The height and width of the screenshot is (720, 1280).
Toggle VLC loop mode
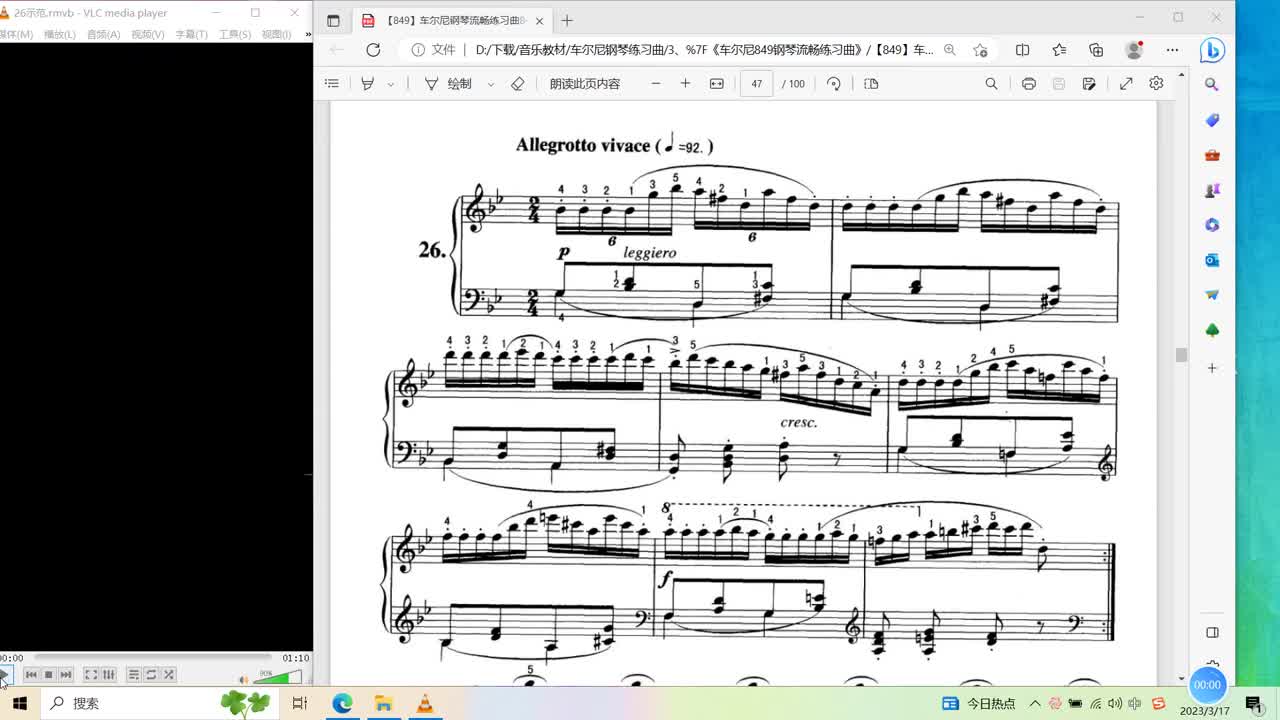pyautogui.click(x=151, y=675)
